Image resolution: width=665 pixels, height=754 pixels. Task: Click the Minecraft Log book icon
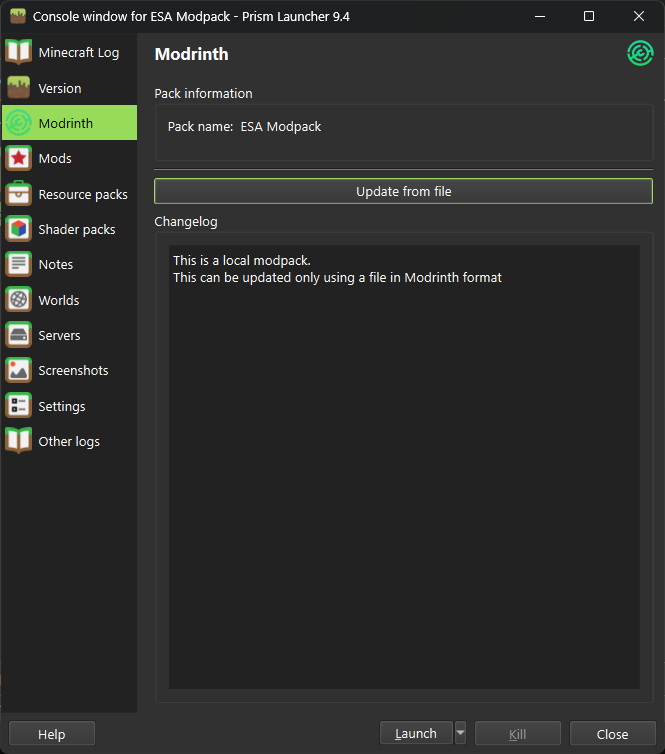click(19, 52)
